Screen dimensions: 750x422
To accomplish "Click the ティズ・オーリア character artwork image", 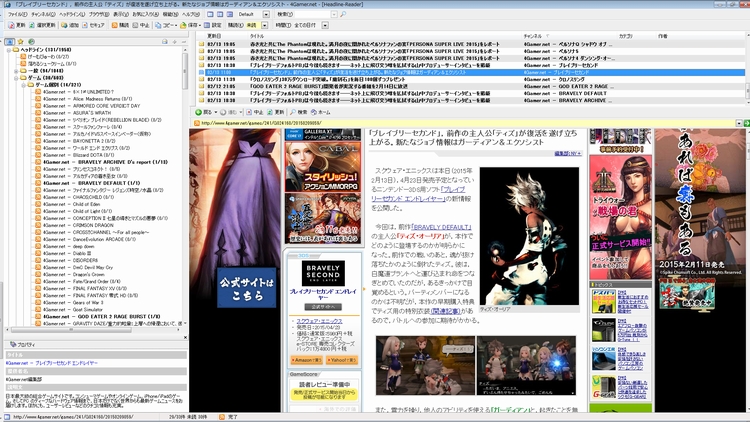I will point(529,236).
